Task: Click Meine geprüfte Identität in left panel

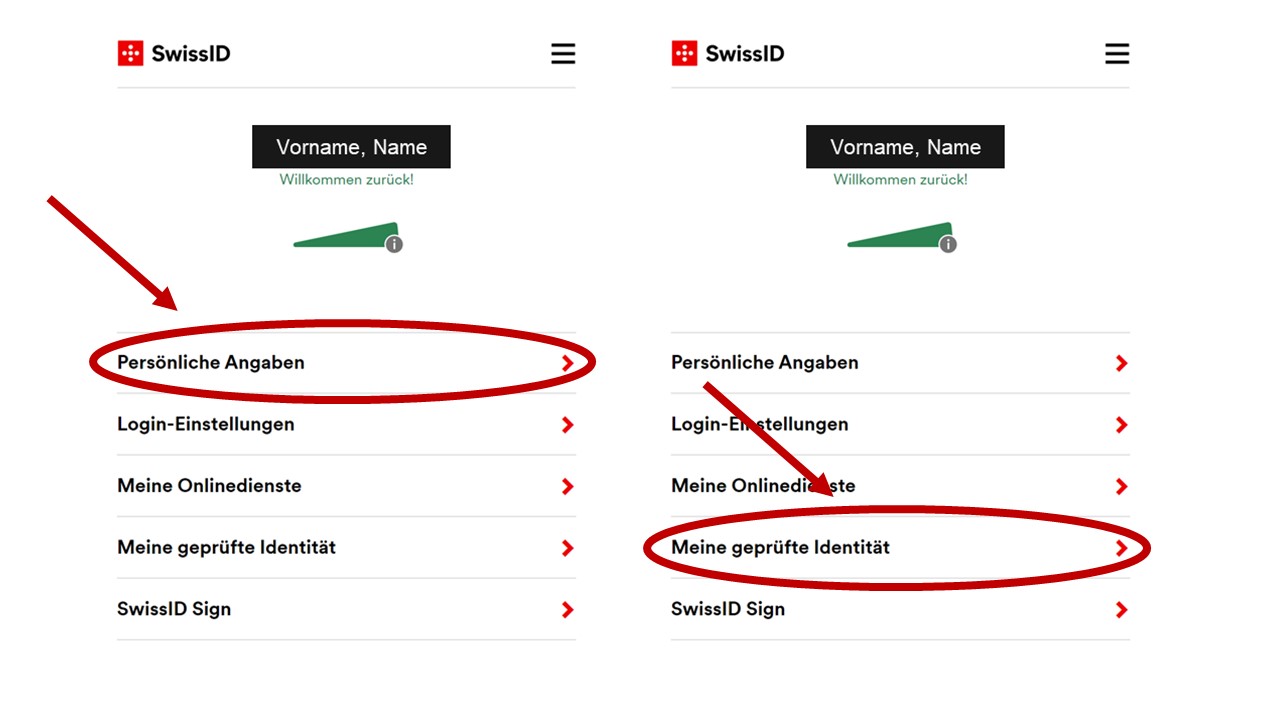Action: [346, 548]
